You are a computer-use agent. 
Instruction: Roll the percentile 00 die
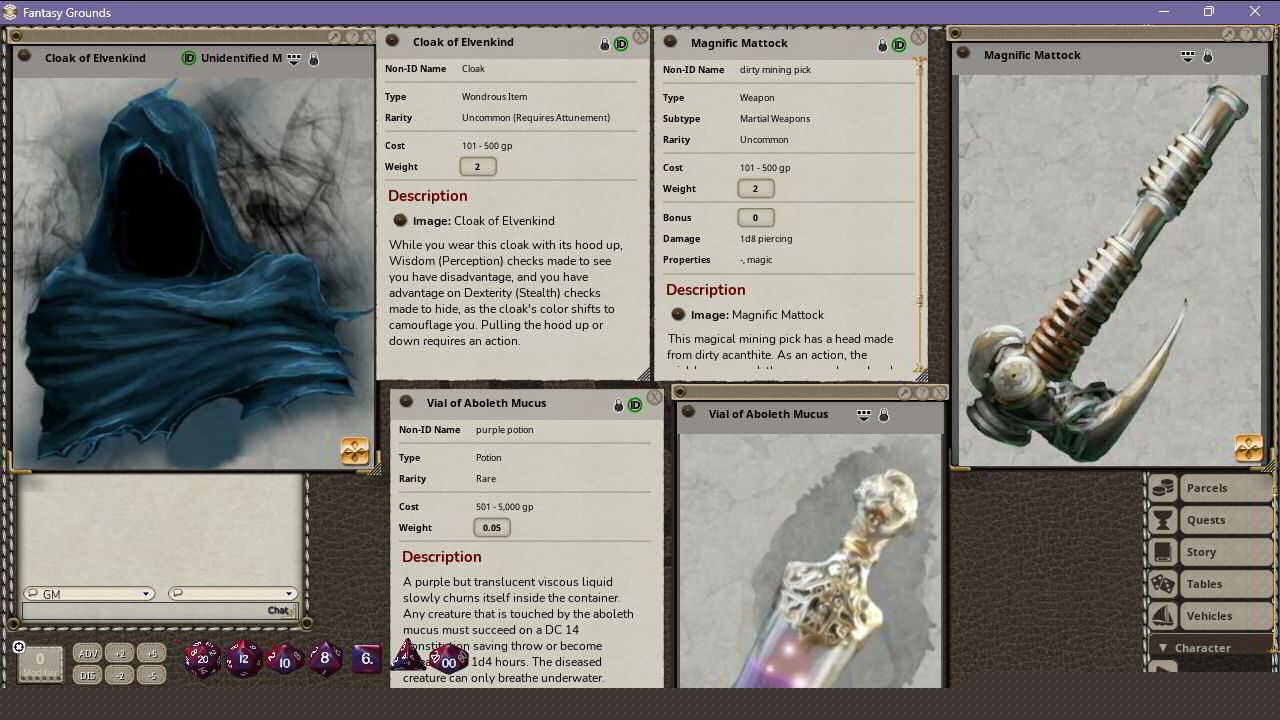(x=449, y=660)
